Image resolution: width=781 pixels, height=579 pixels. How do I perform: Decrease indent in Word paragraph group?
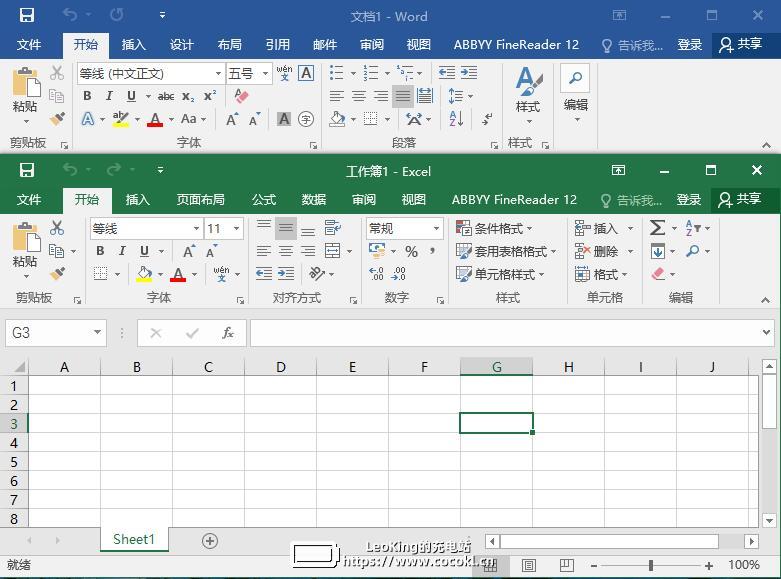447,73
